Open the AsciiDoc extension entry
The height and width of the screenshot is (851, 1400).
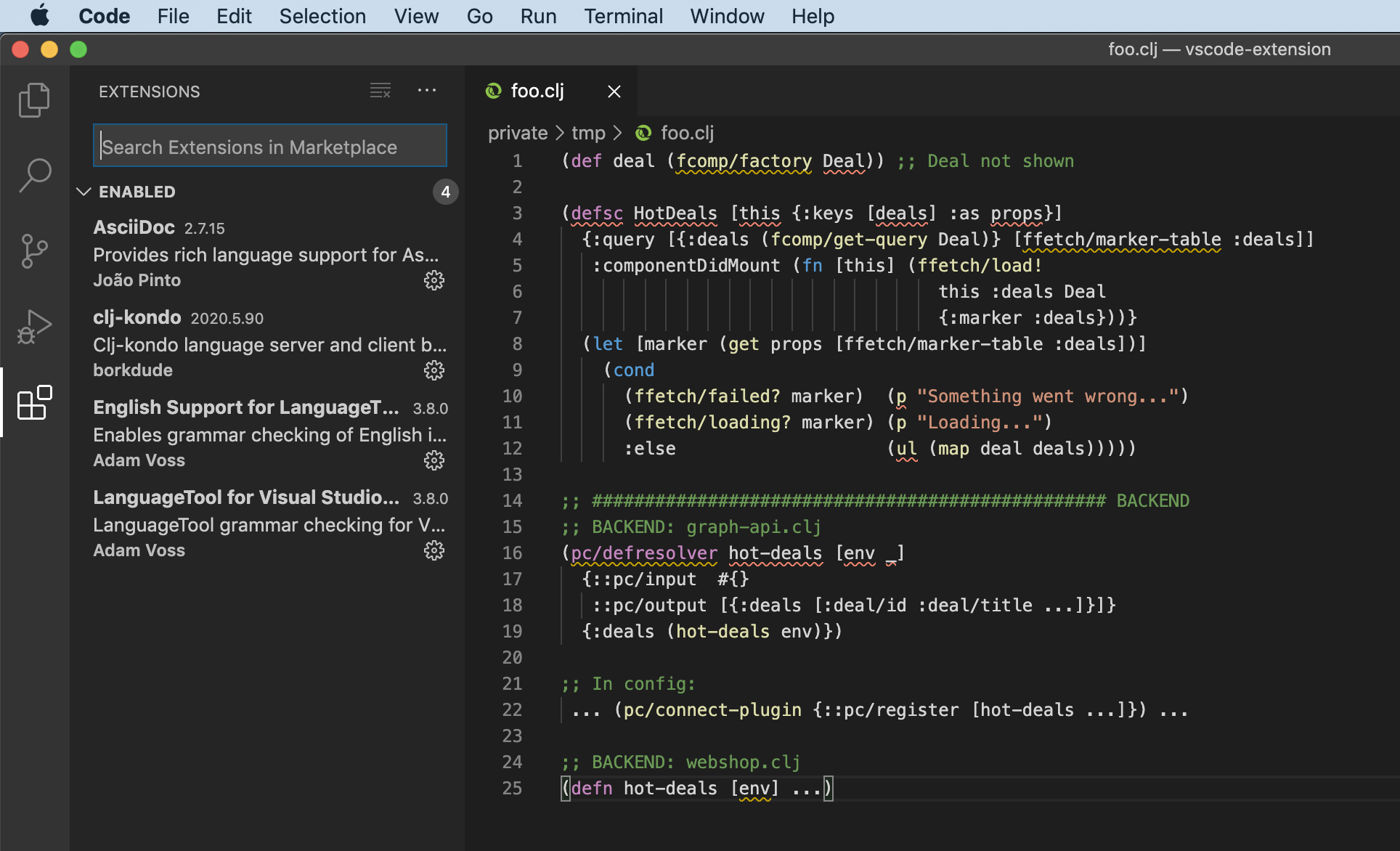tap(269, 253)
